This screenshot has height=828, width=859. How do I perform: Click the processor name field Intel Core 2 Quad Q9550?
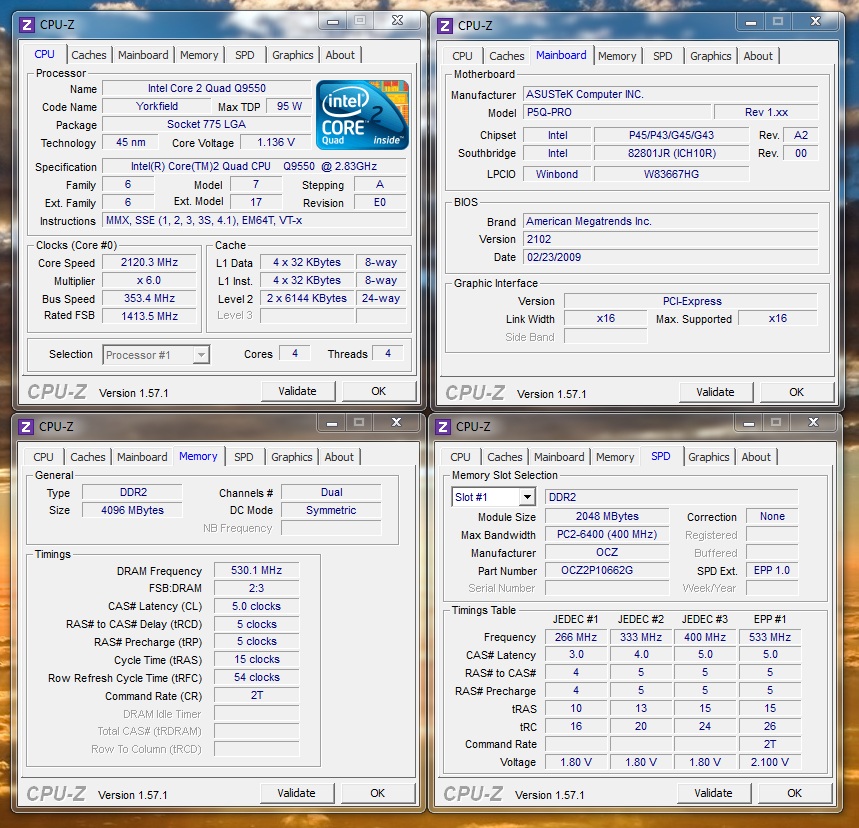[207, 88]
